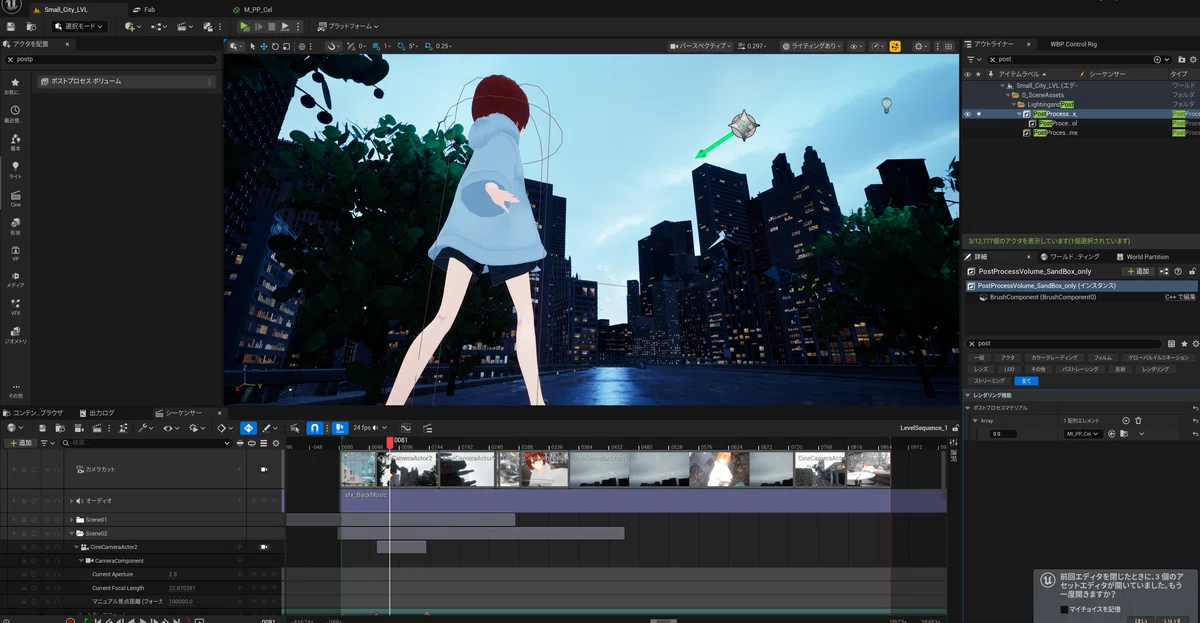Expand the Scene01 folder in Sequencer
This screenshot has height=623, width=1200.
(72, 520)
